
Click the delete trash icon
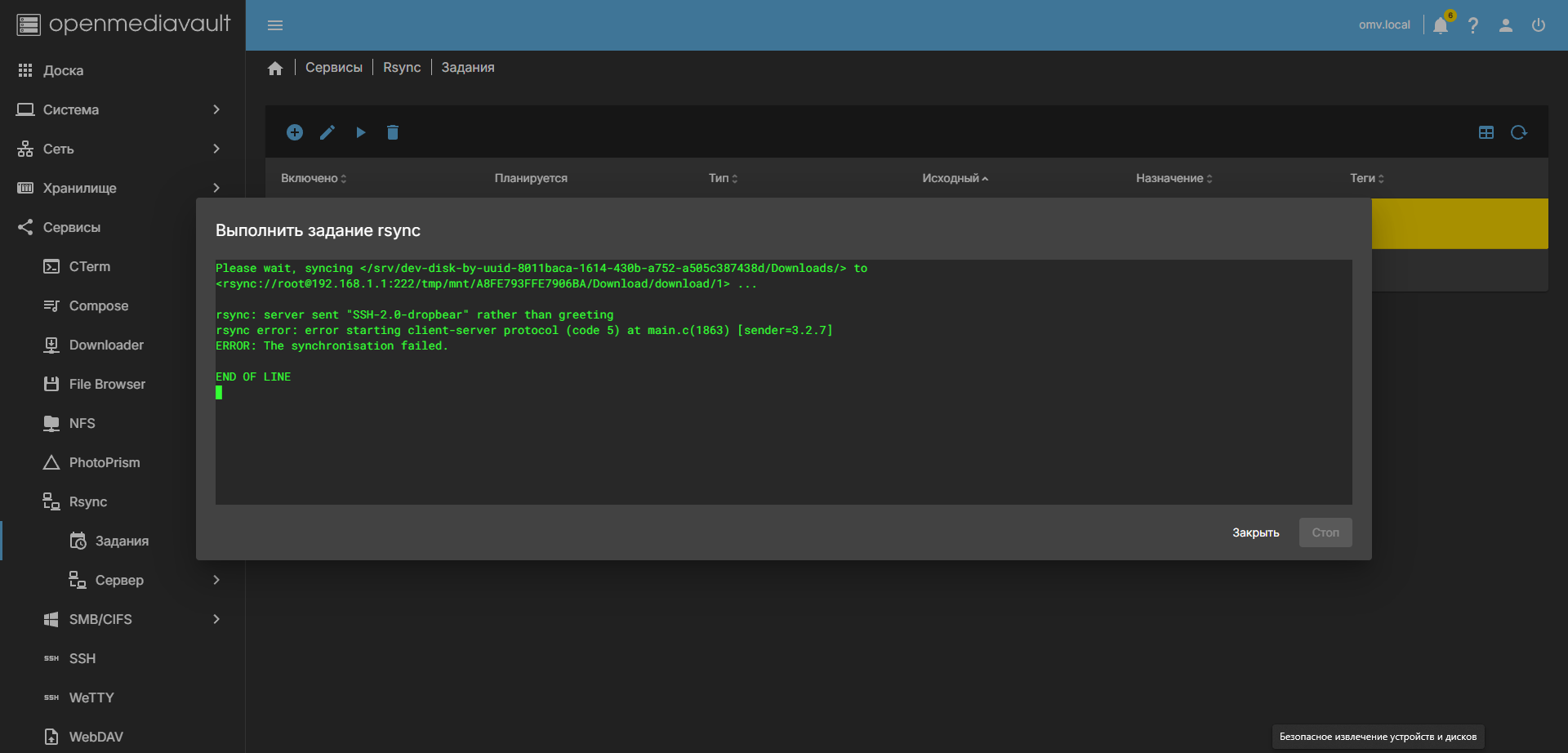[393, 132]
